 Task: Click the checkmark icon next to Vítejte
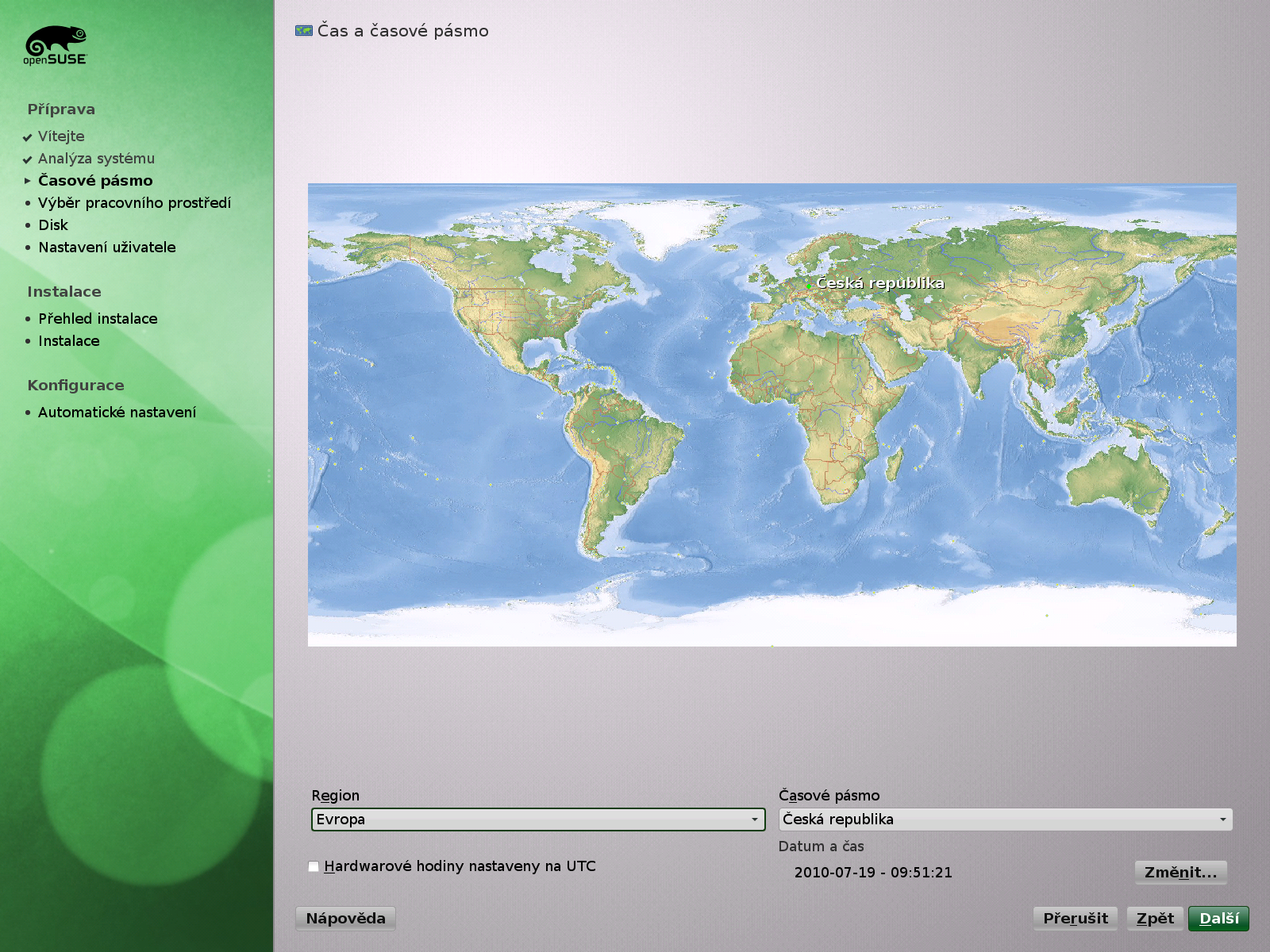point(28,137)
